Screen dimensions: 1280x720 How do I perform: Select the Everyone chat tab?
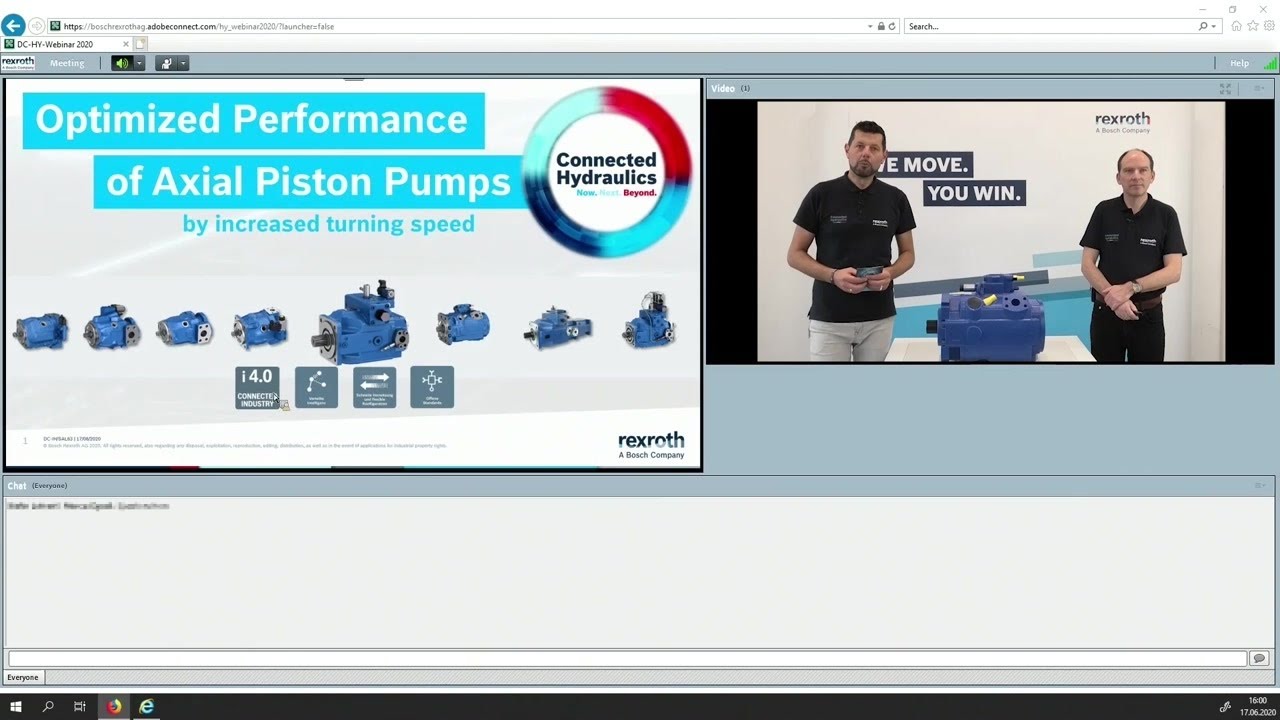(23, 677)
